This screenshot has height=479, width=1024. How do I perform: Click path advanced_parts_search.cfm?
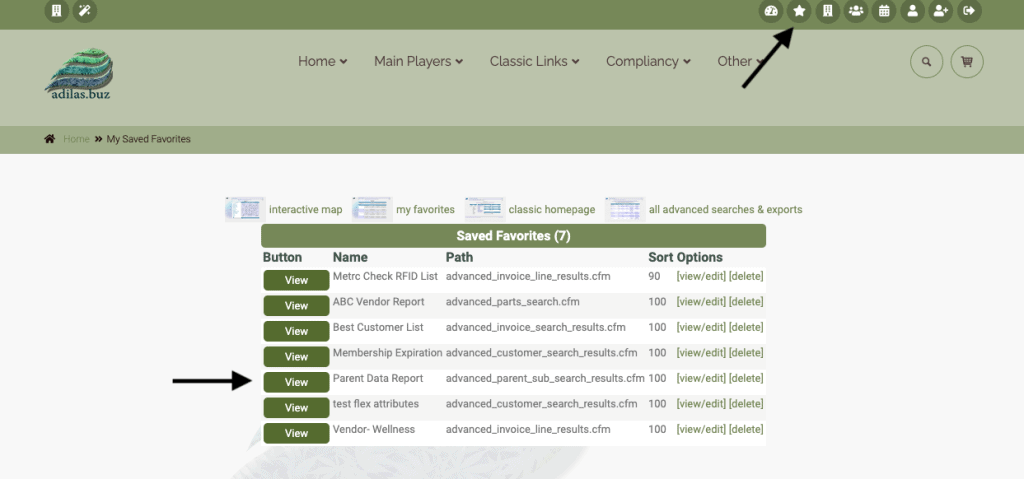(x=513, y=302)
